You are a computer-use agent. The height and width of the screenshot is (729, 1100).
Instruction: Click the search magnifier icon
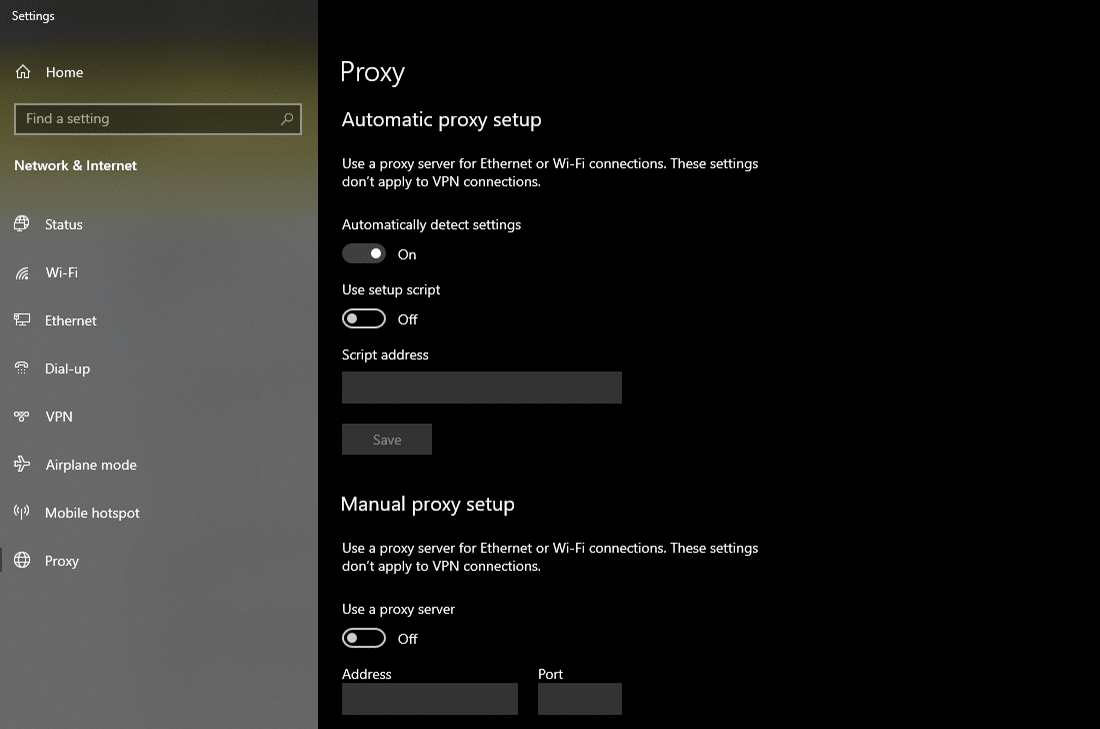click(287, 119)
